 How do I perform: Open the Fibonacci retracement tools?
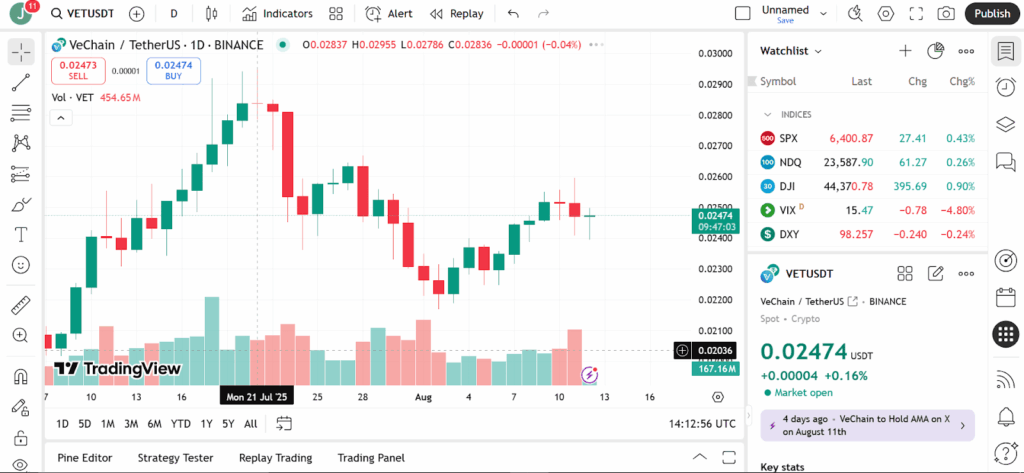tap(21, 112)
